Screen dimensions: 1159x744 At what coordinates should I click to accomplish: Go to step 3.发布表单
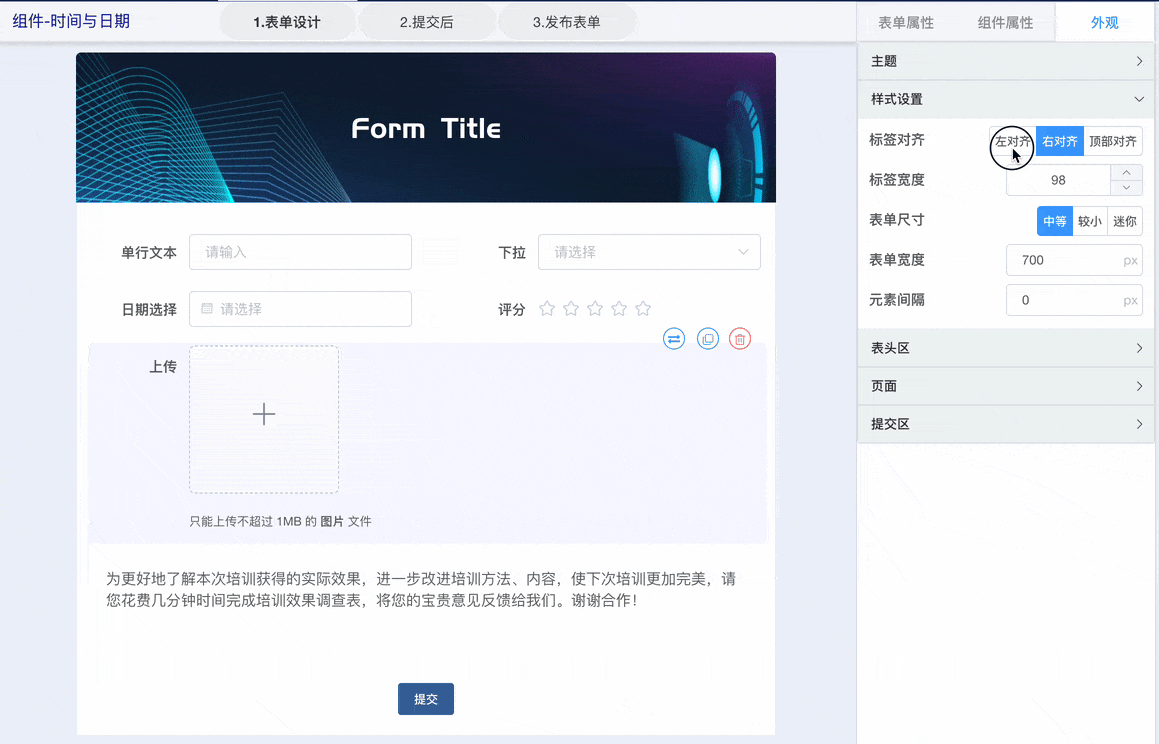pyautogui.click(x=566, y=22)
